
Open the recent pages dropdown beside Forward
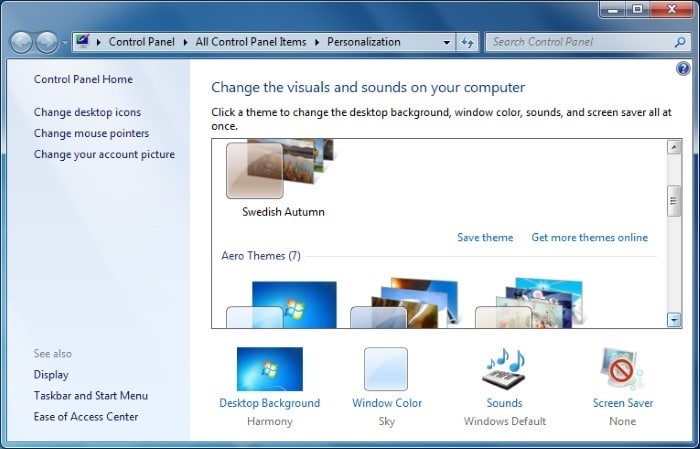(65, 42)
